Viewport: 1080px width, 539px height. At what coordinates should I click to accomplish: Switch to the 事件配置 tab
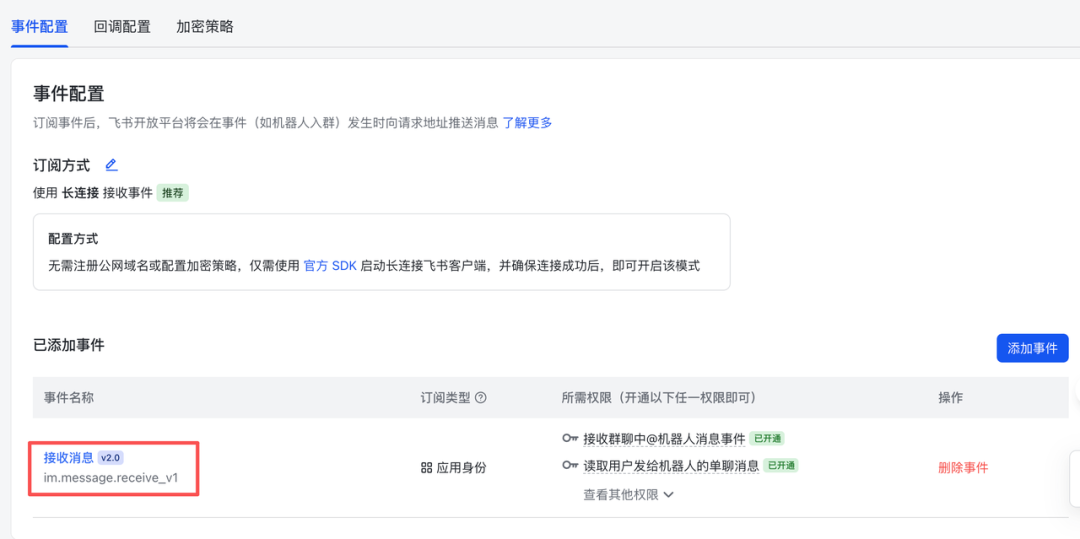(x=39, y=27)
